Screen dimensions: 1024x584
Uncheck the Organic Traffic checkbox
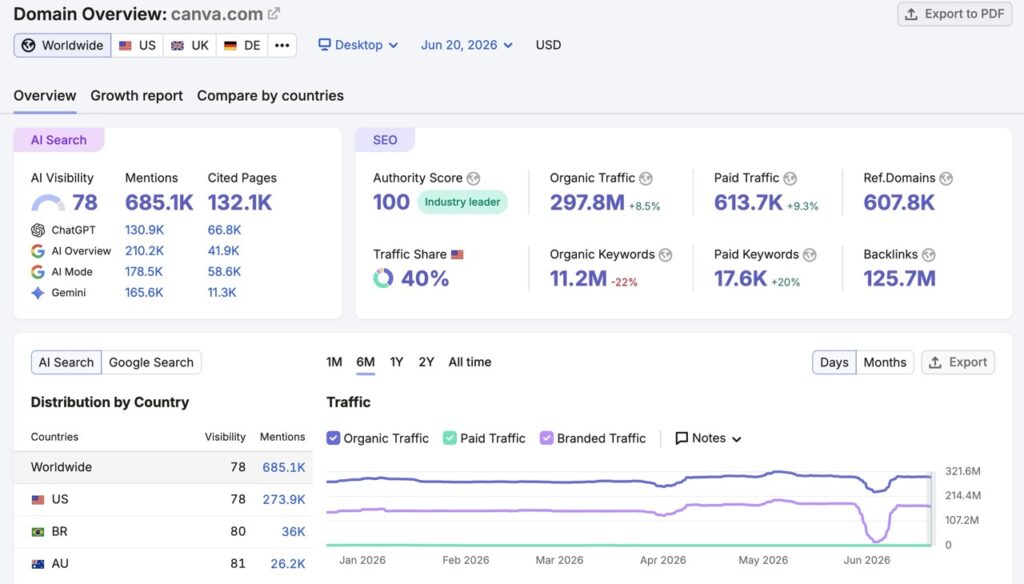tap(333, 438)
